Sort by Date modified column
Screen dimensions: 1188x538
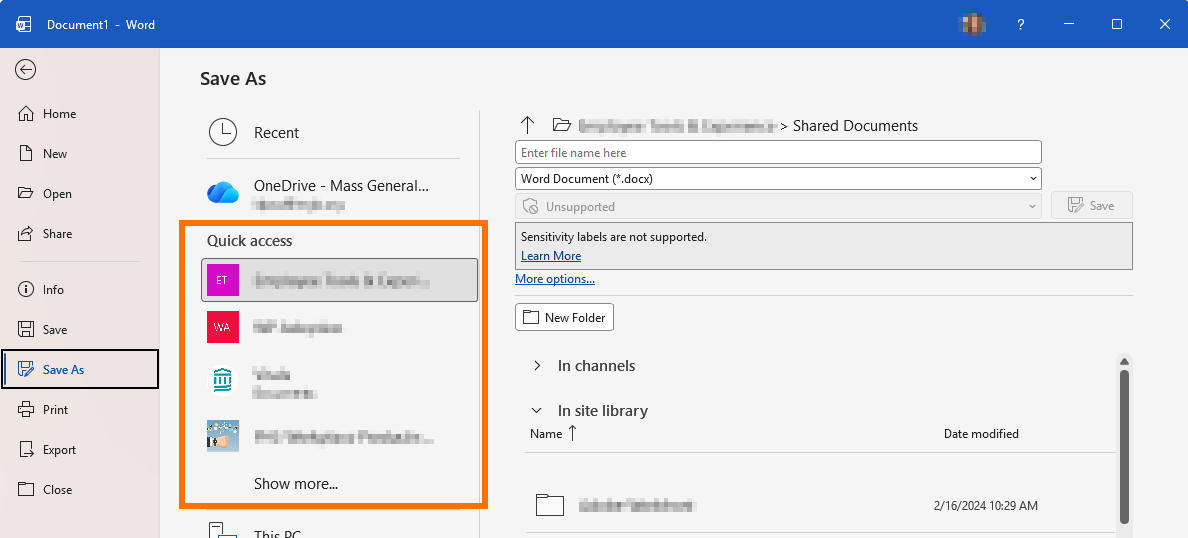coord(981,433)
